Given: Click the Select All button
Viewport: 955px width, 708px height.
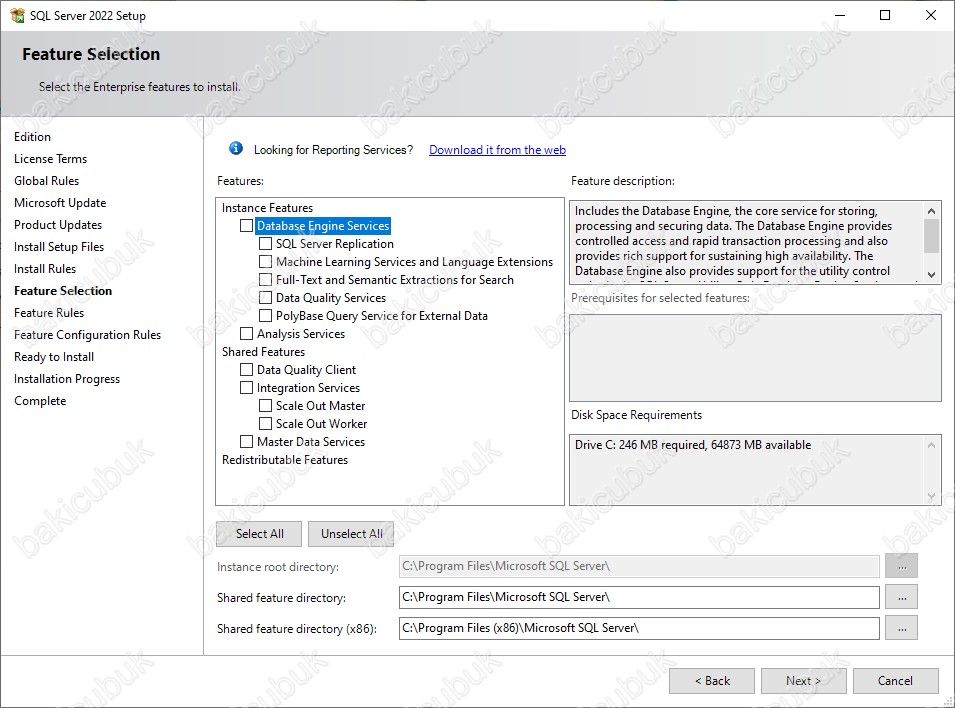Looking at the screenshot, I should click(259, 534).
